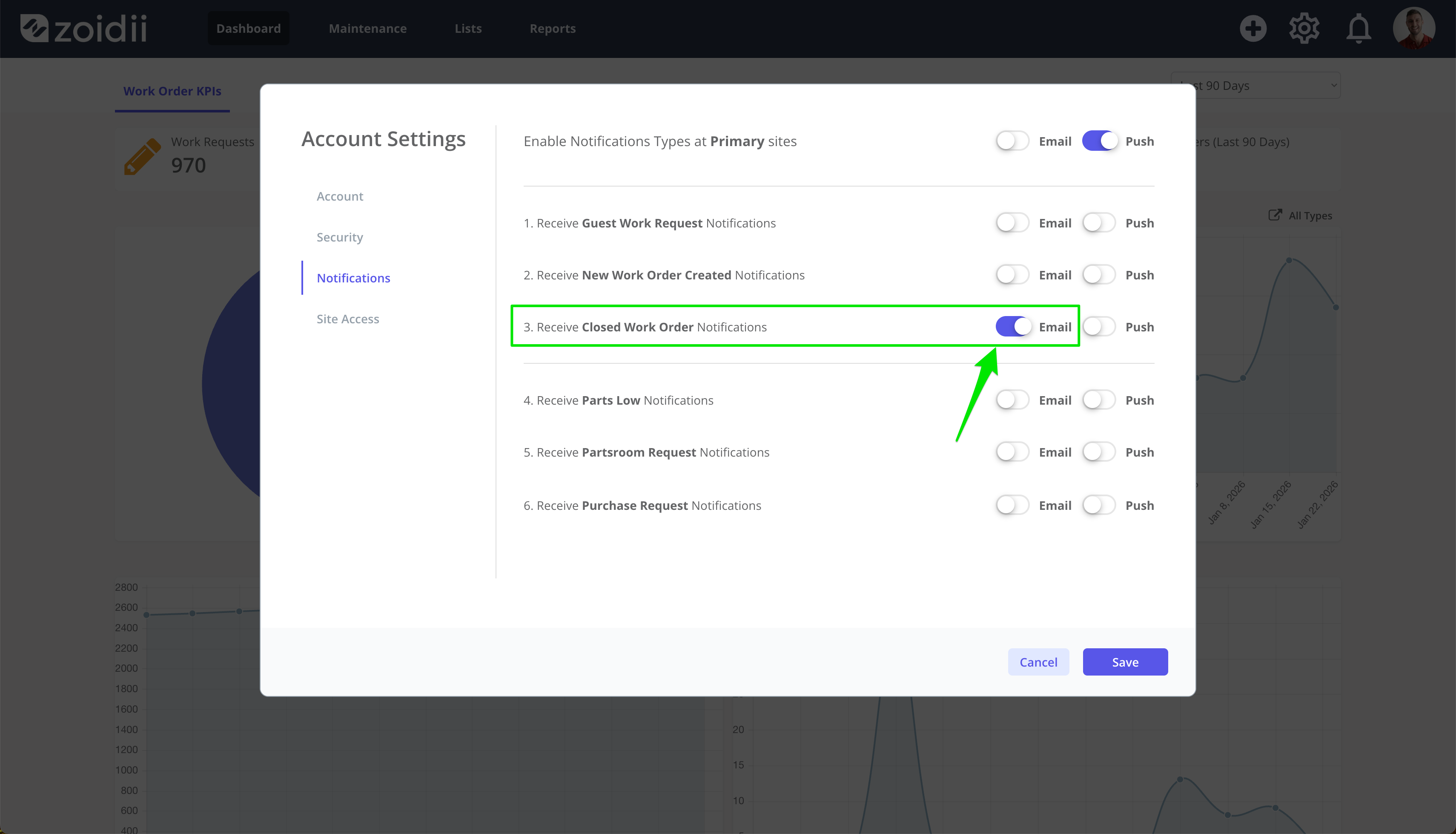Toggle Primary sites Push notifications
This screenshot has height=834, width=1456.
(x=1099, y=141)
